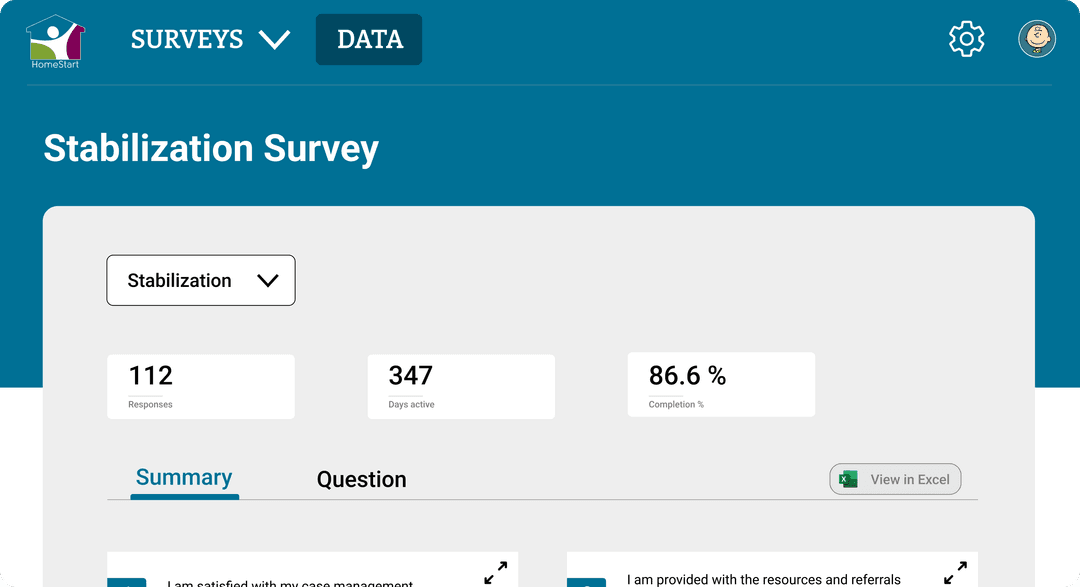Open the SURVEYS menu
The height and width of the screenshot is (587, 1080).
(x=187, y=40)
